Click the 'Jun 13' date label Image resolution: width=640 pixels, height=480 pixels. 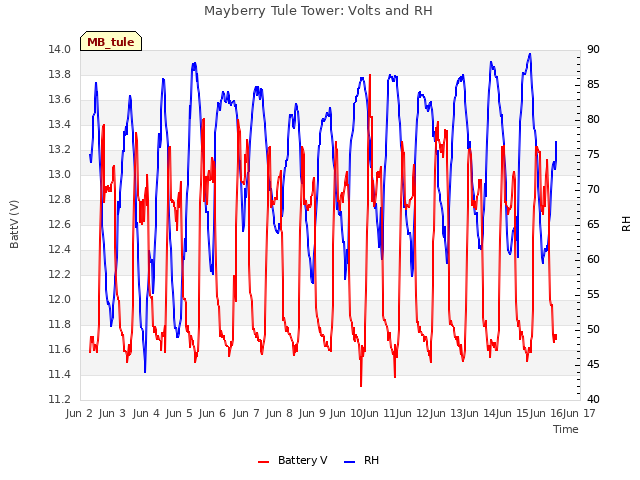click(446, 413)
